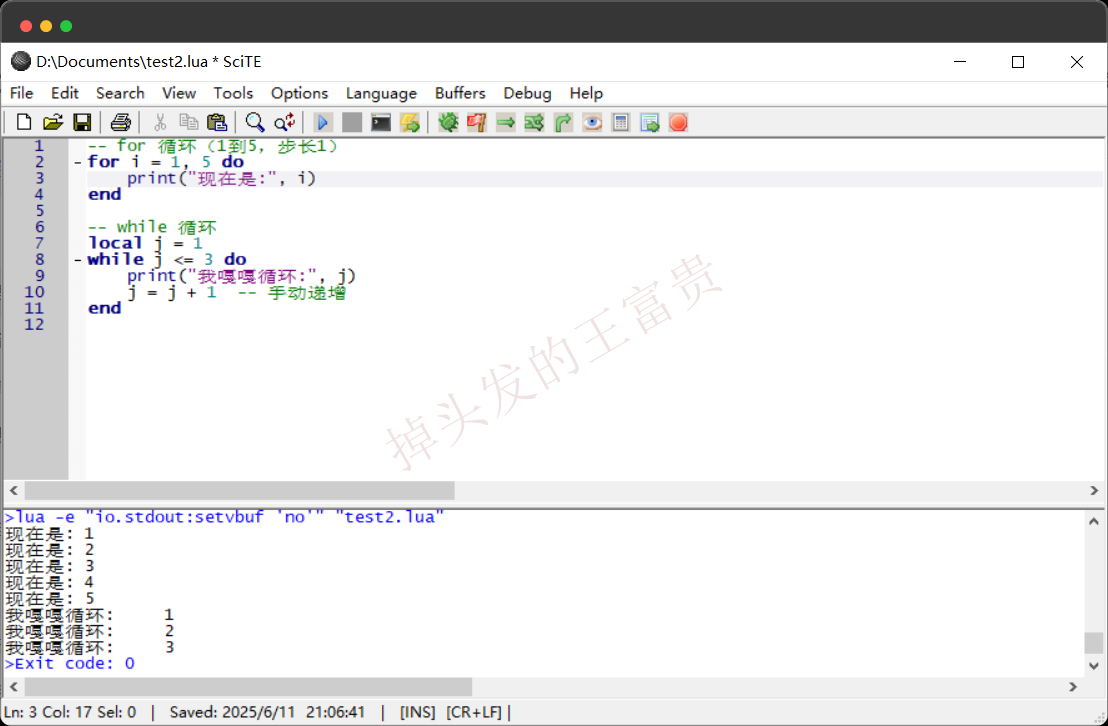Viewport: 1108px width, 726px height.
Task: Click the '>Exit code: 0' output line
Action: pos(69,664)
